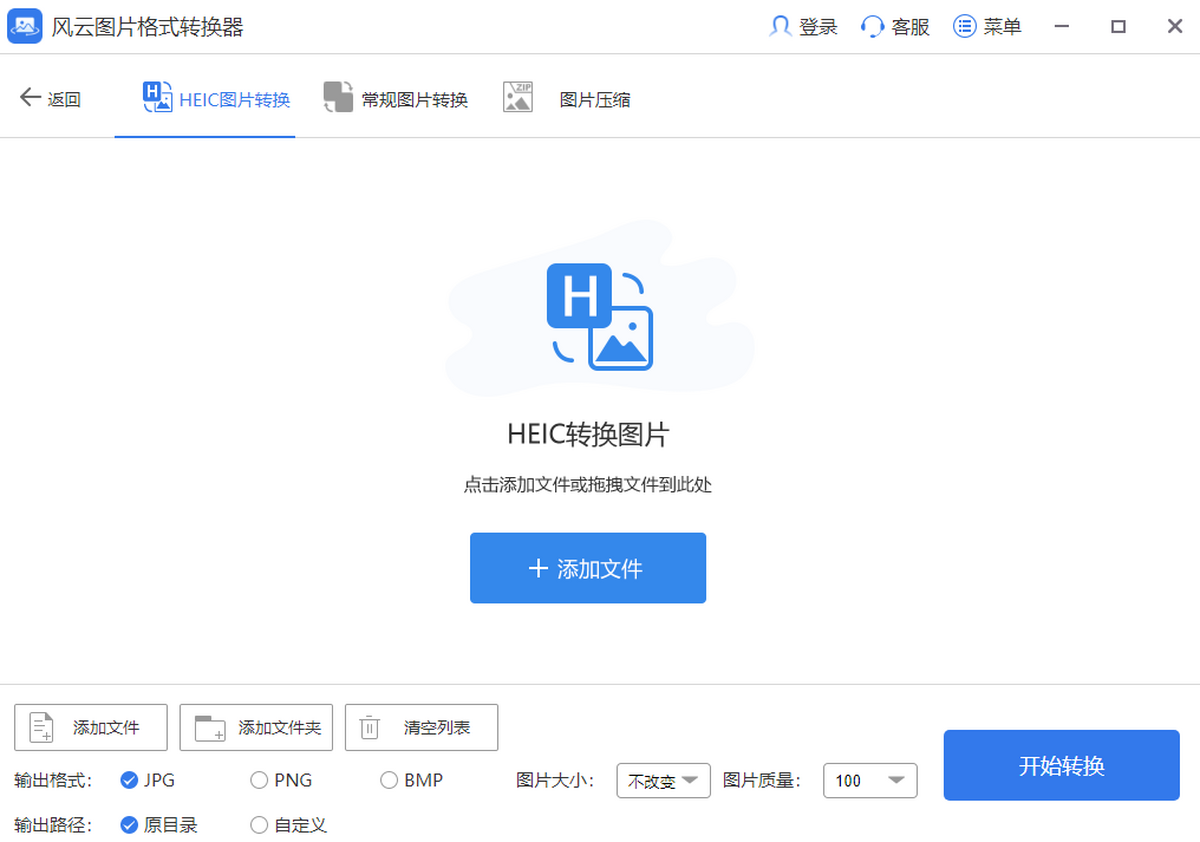Expand the image size dropdown
1200x842 pixels.
tap(664, 781)
